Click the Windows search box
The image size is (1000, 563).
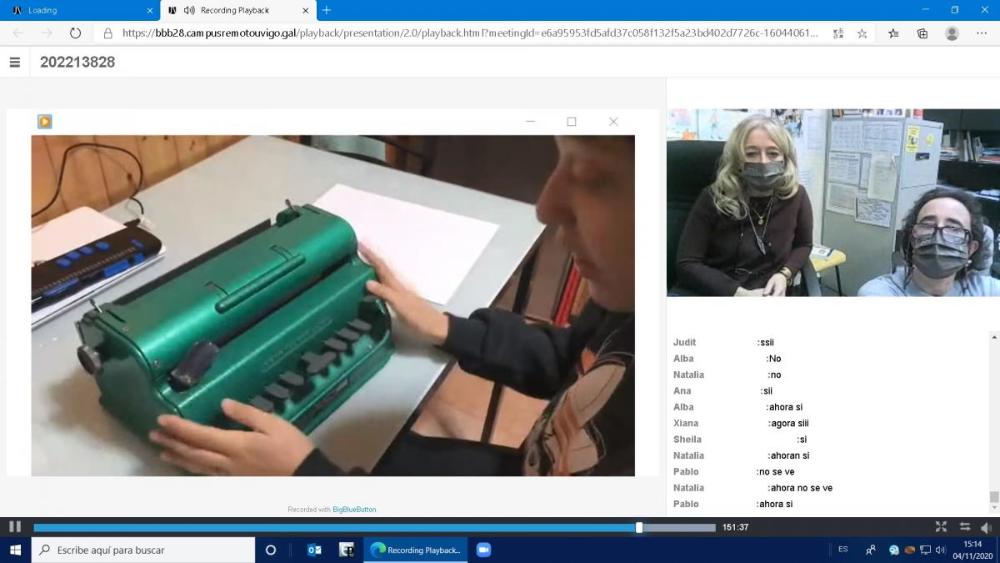point(143,550)
